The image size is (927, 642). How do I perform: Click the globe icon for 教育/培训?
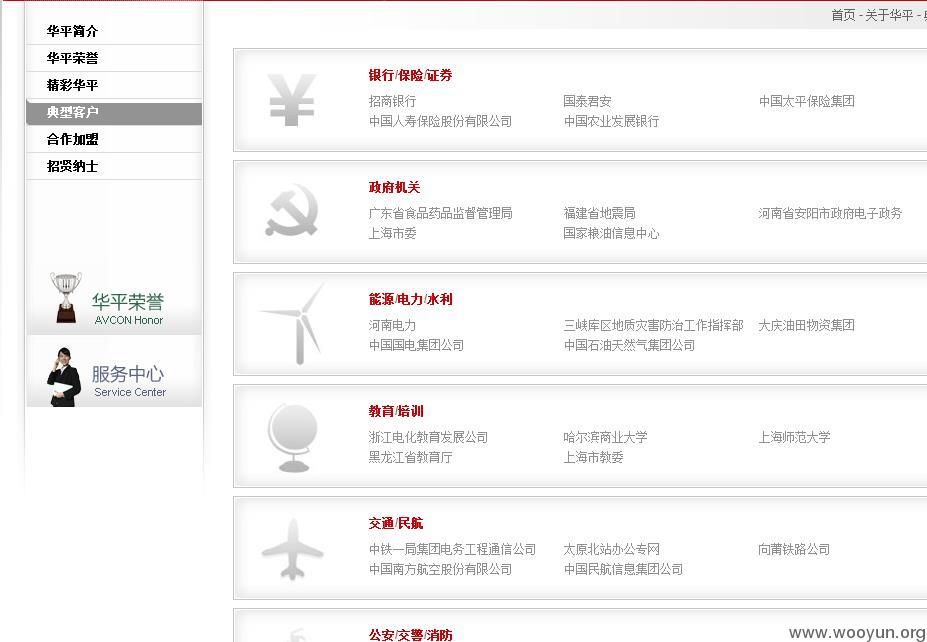click(x=293, y=437)
